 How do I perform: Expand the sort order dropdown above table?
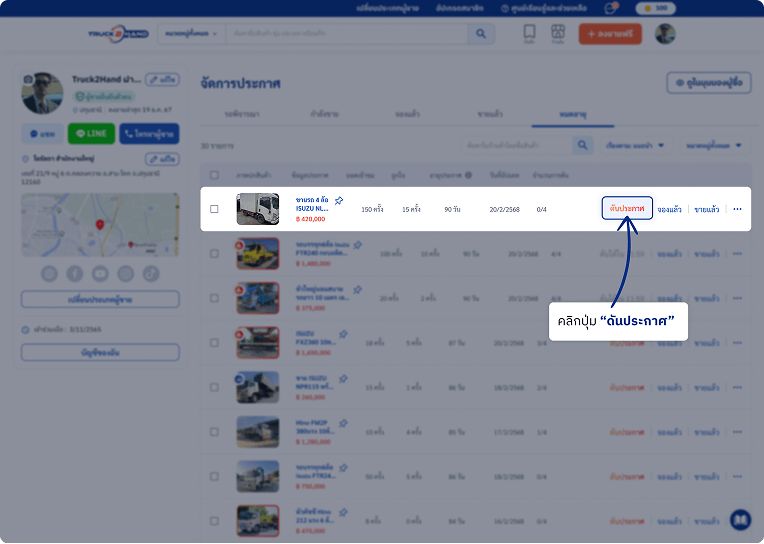pos(635,146)
